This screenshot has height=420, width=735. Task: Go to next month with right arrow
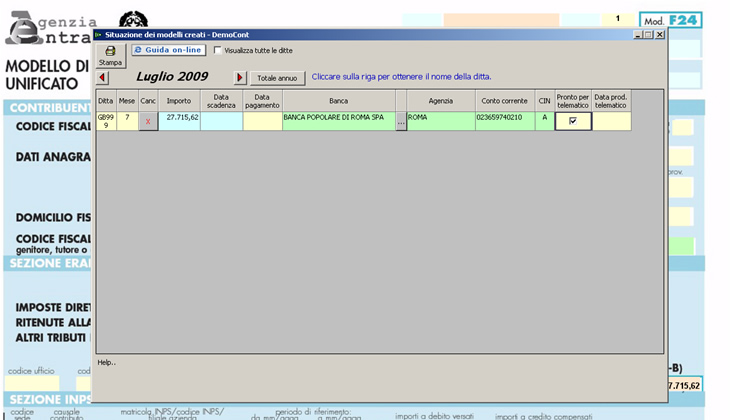[240, 77]
